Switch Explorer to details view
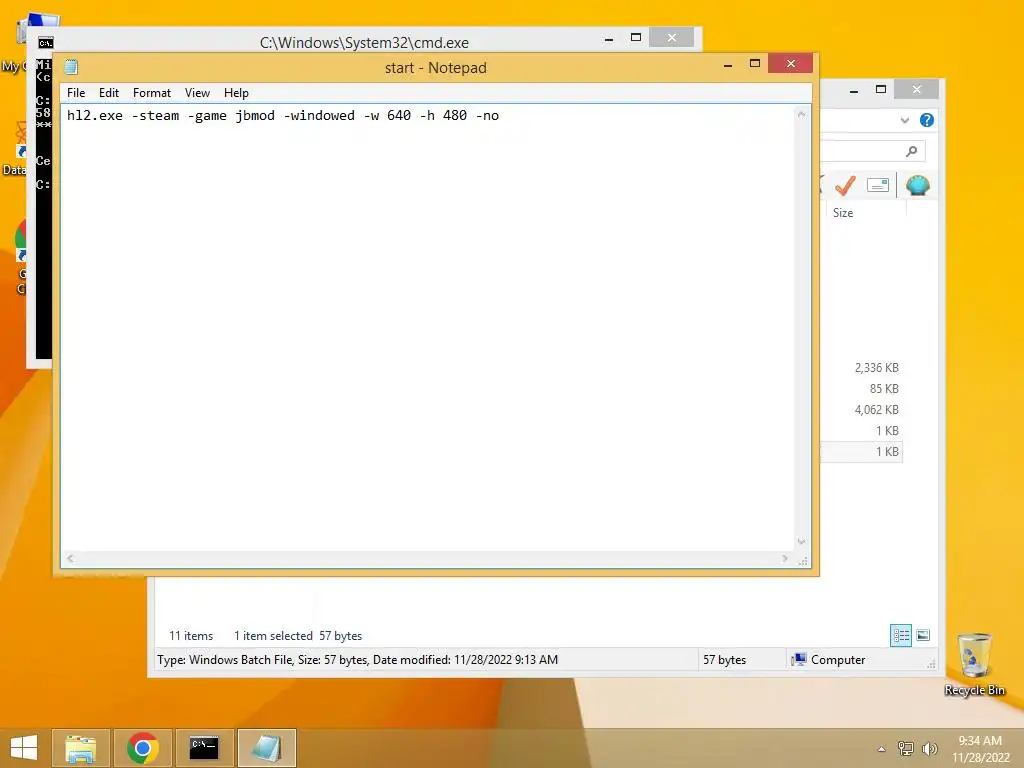This screenshot has height=768, width=1024. pyautogui.click(x=901, y=635)
